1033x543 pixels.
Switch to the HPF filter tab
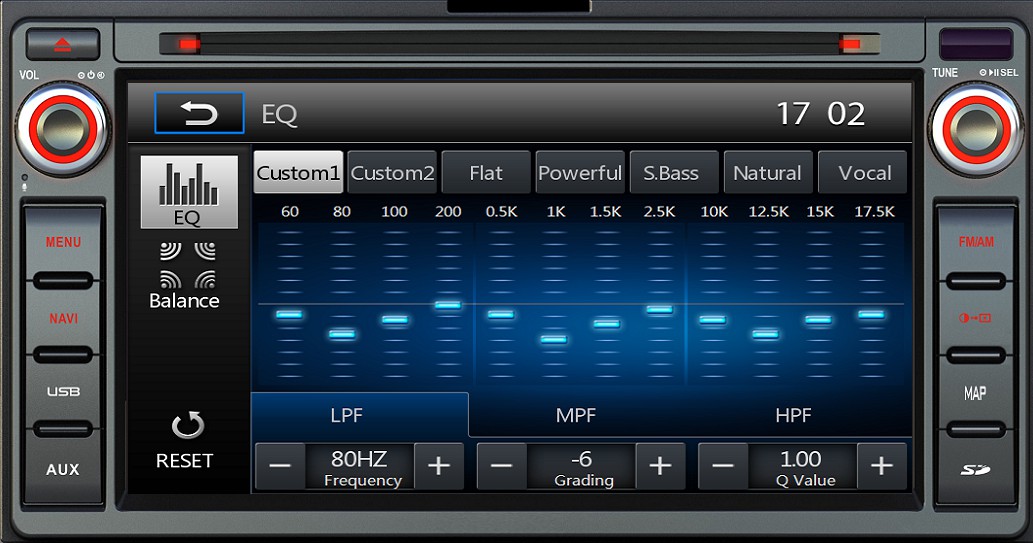pos(794,415)
